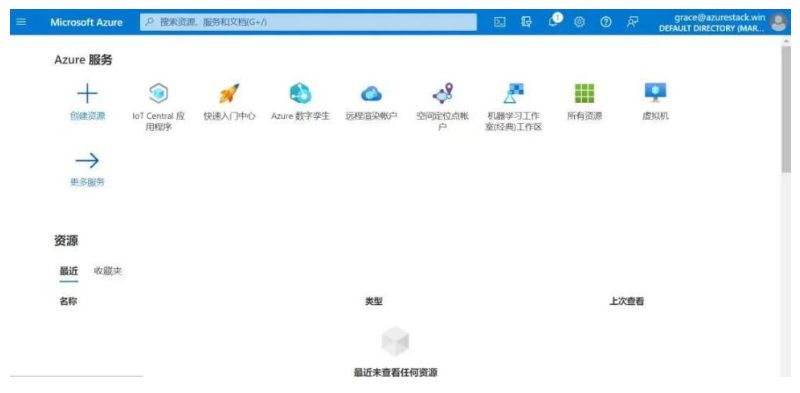Click the 名称 column header
The image size is (800, 393).
(68, 301)
